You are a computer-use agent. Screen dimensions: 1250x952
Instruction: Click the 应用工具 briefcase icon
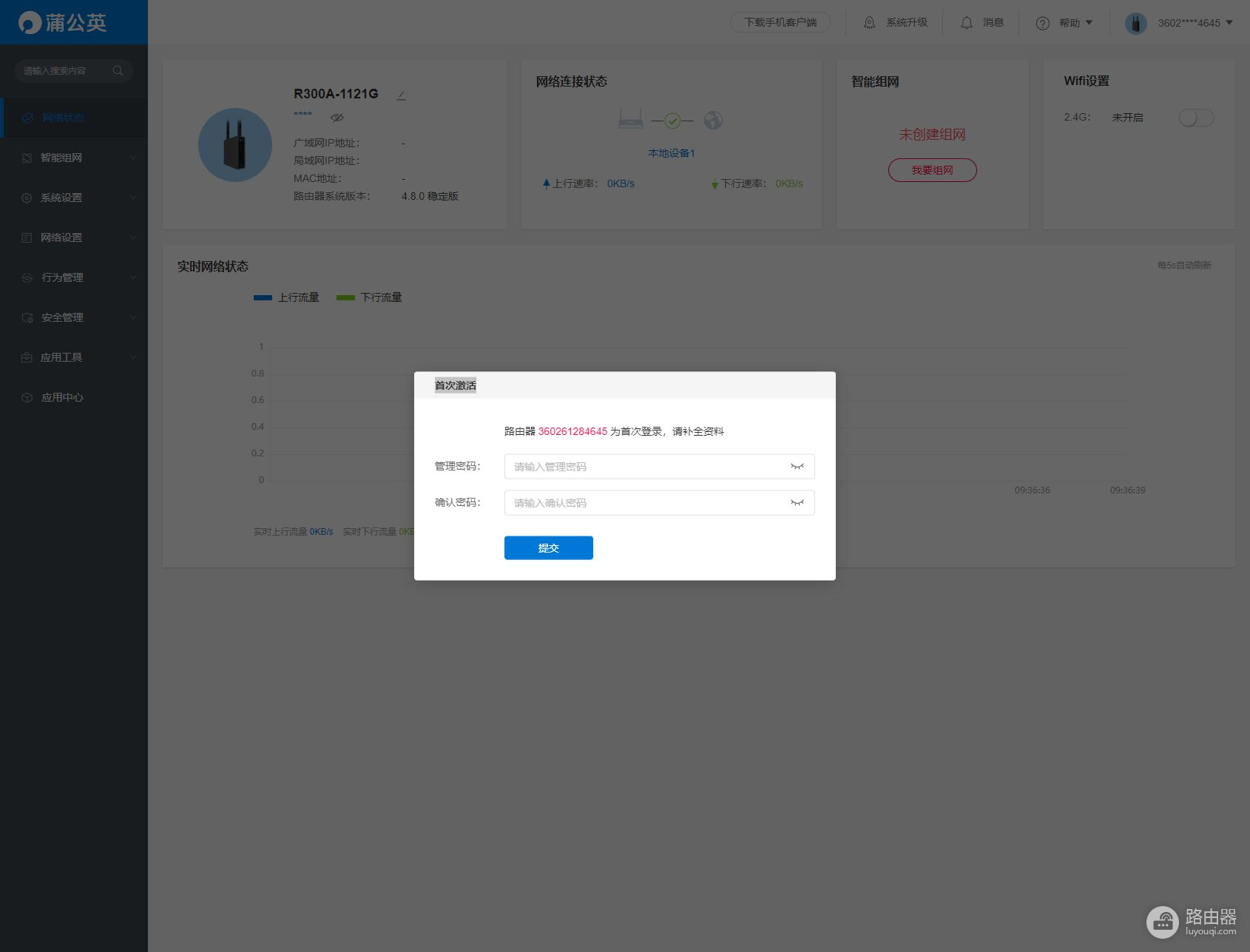27,357
